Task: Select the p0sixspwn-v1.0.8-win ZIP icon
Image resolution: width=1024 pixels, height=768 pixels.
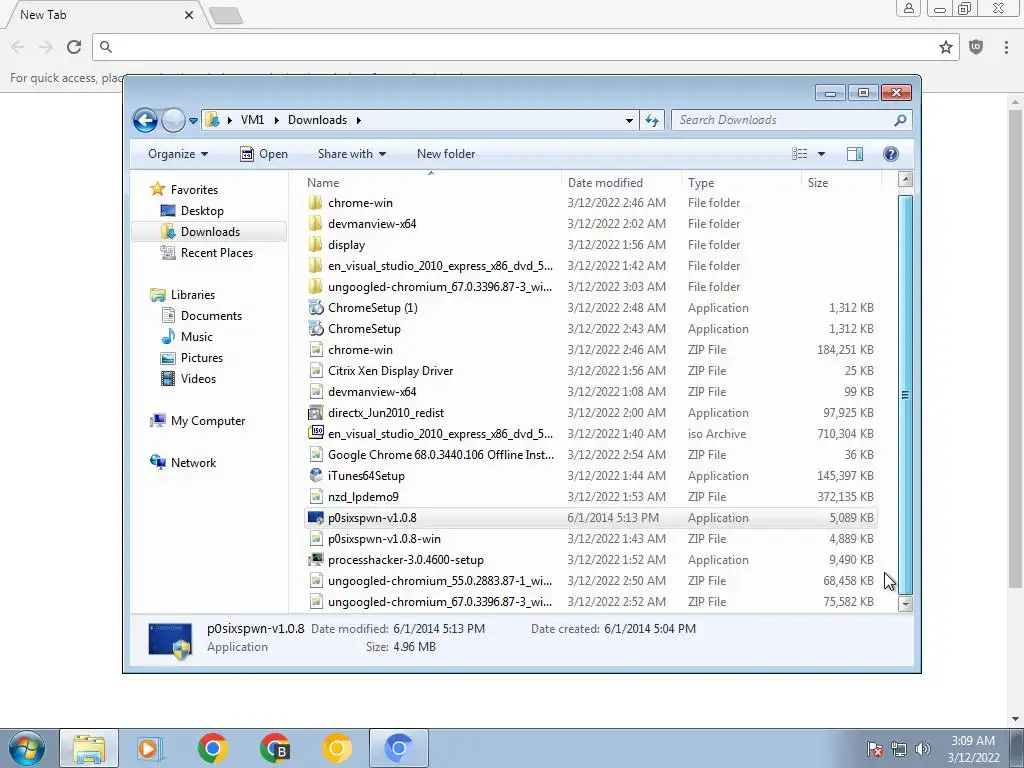Action: (x=315, y=539)
